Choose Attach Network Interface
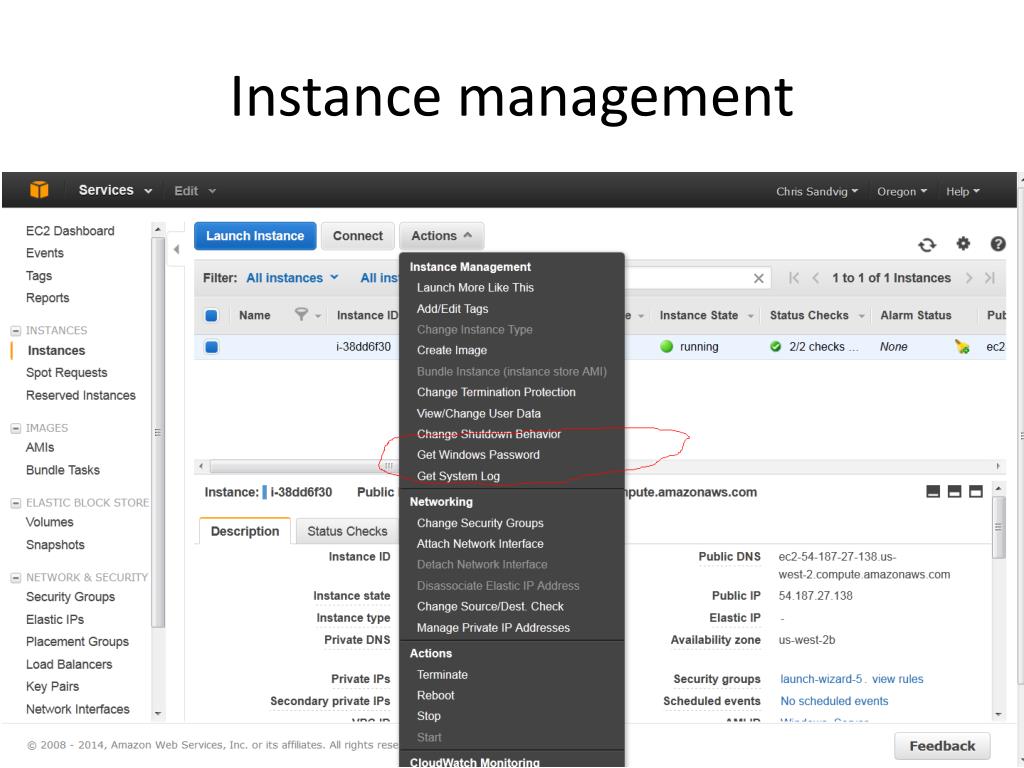Image resolution: width=1024 pixels, height=768 pixels. tap(480, 543)
